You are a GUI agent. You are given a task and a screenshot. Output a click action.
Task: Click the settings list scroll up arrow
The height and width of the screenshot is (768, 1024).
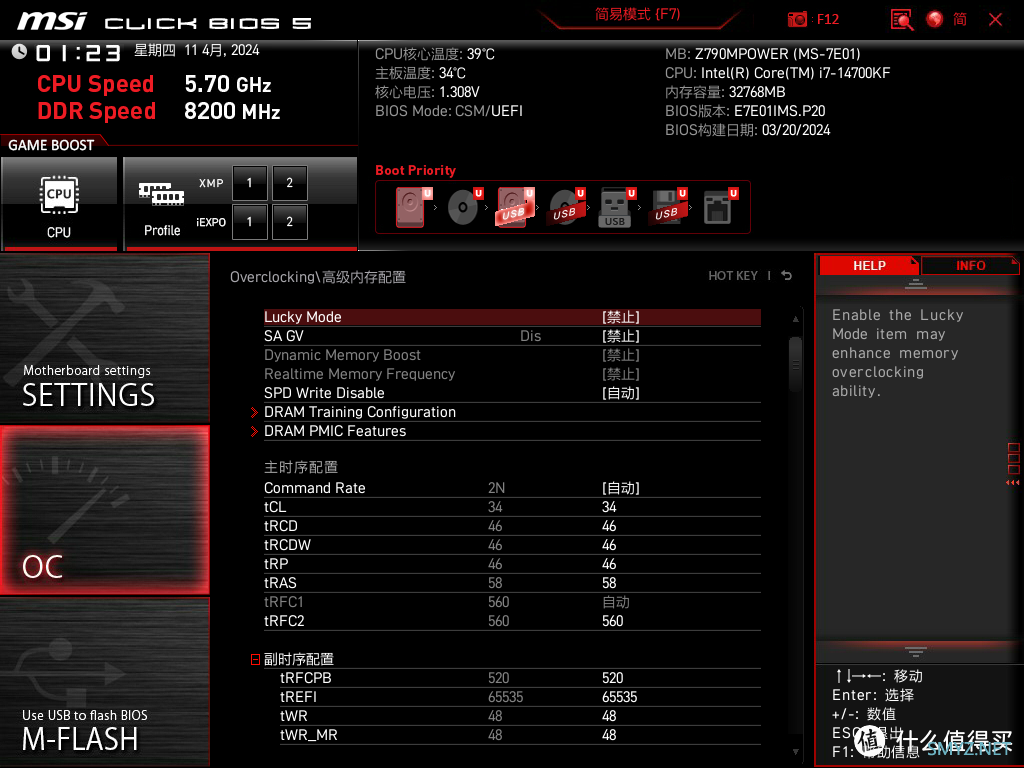point(795,319)
